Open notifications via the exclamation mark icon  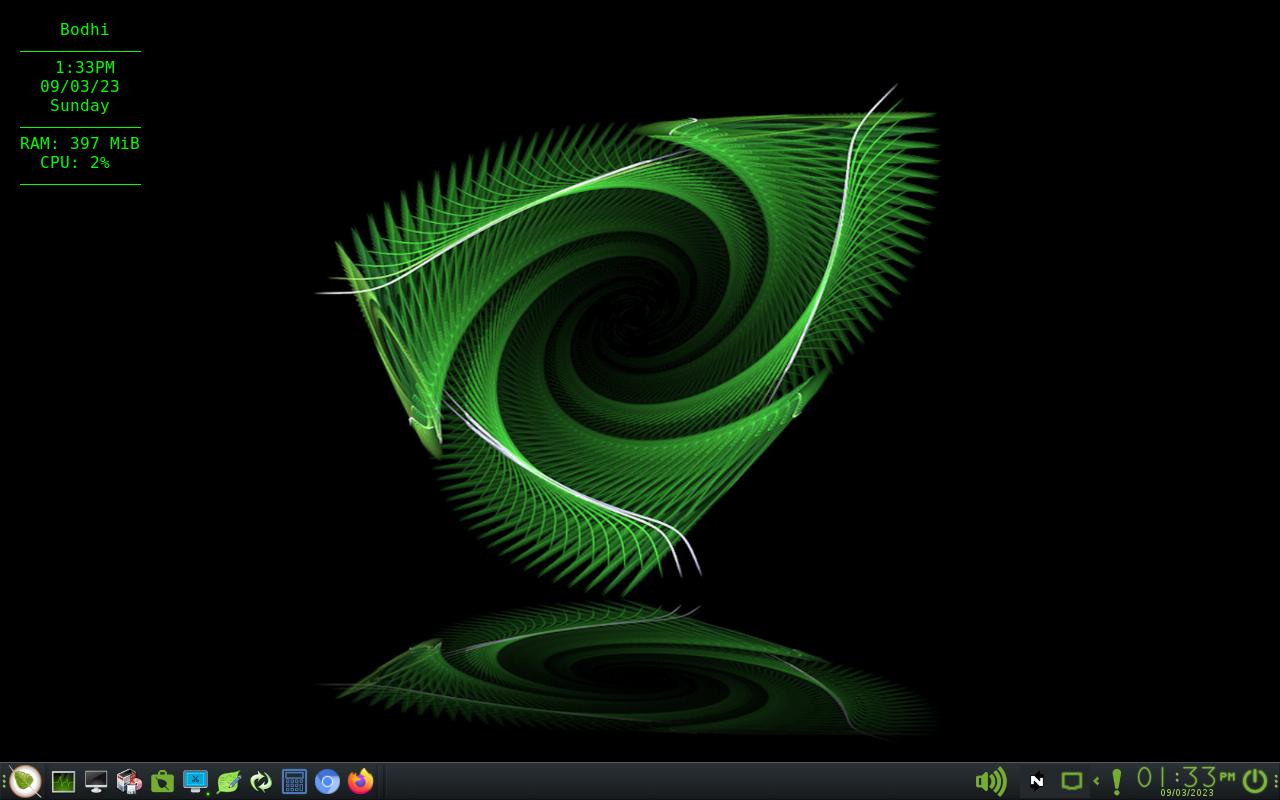1116,781
